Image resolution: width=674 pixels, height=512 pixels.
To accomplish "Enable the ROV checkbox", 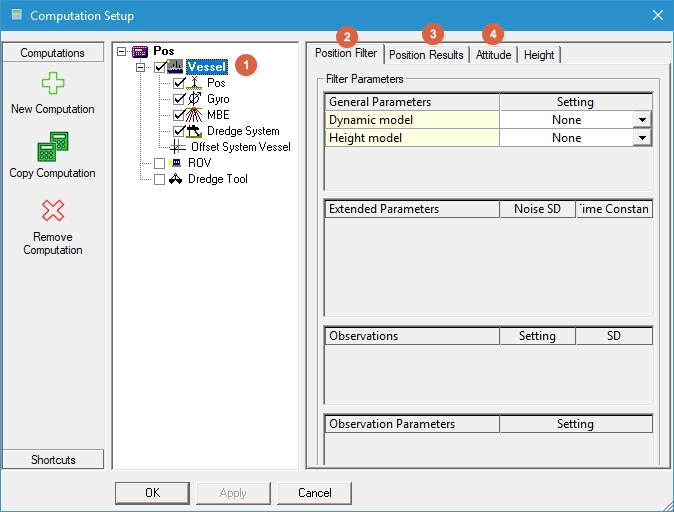I will (160, 163).
